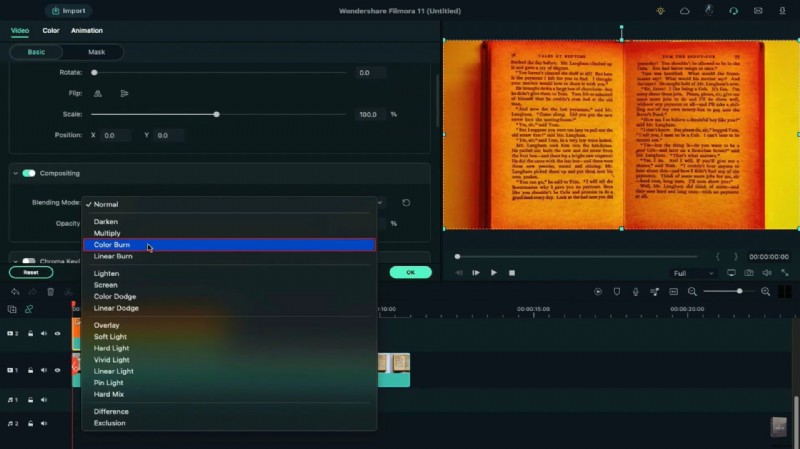
Task: Open the Full preview quality dropdown
Action: pyautogui.click(x=693, y=273)
